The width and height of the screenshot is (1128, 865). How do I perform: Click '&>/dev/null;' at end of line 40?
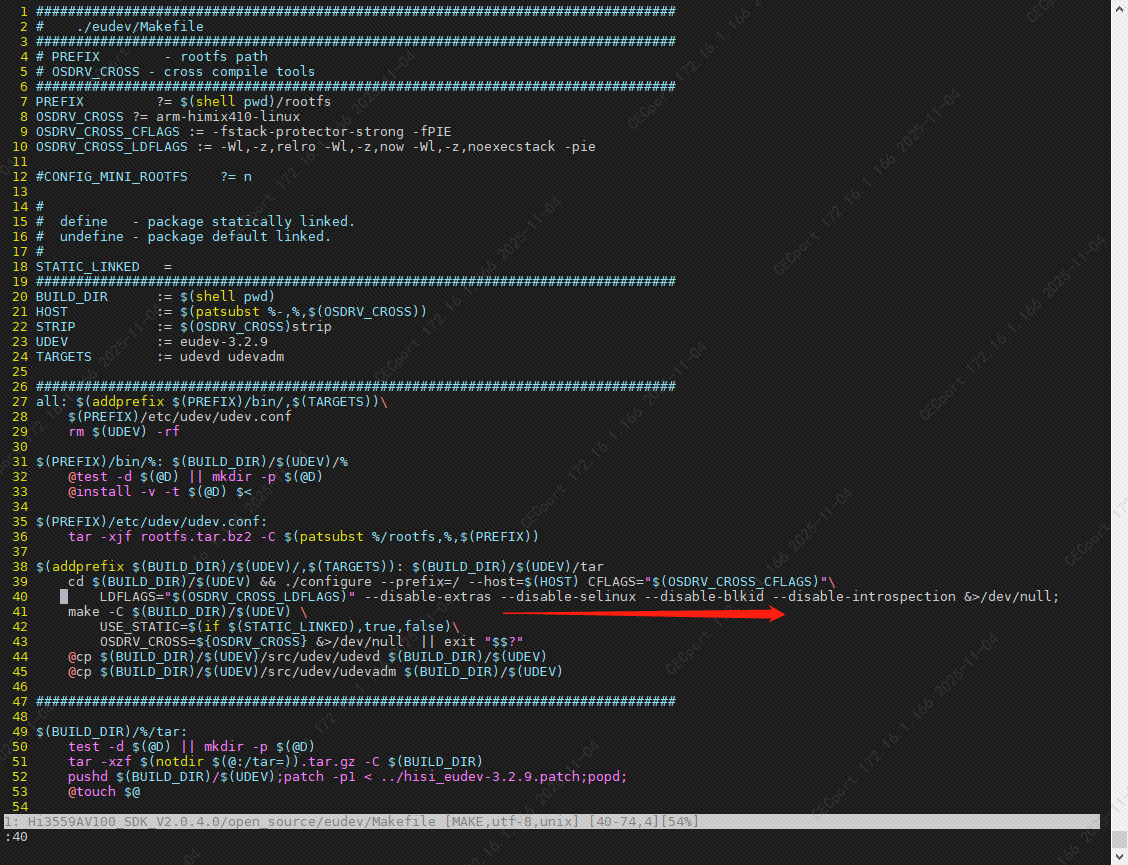(1011, 597)
